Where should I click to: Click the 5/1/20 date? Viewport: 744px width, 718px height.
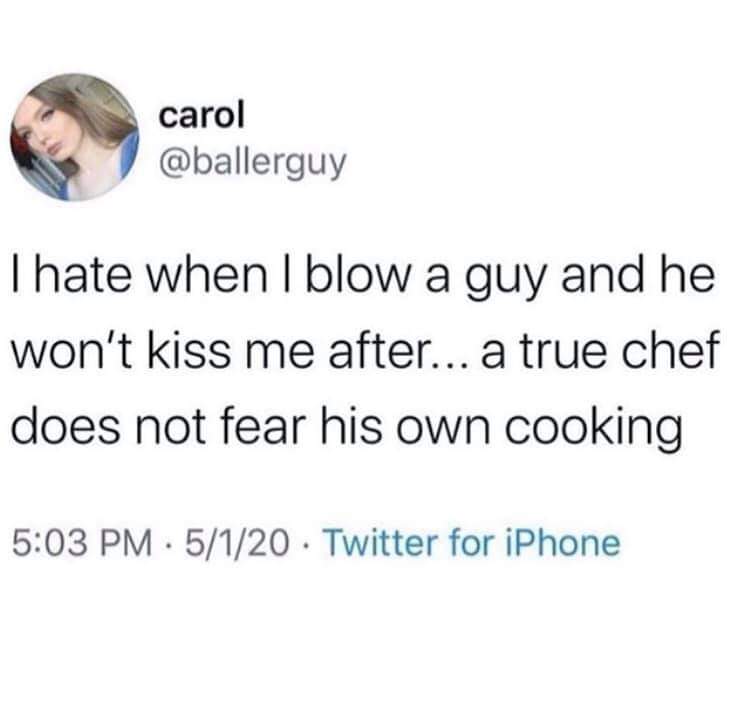(237, 543)
